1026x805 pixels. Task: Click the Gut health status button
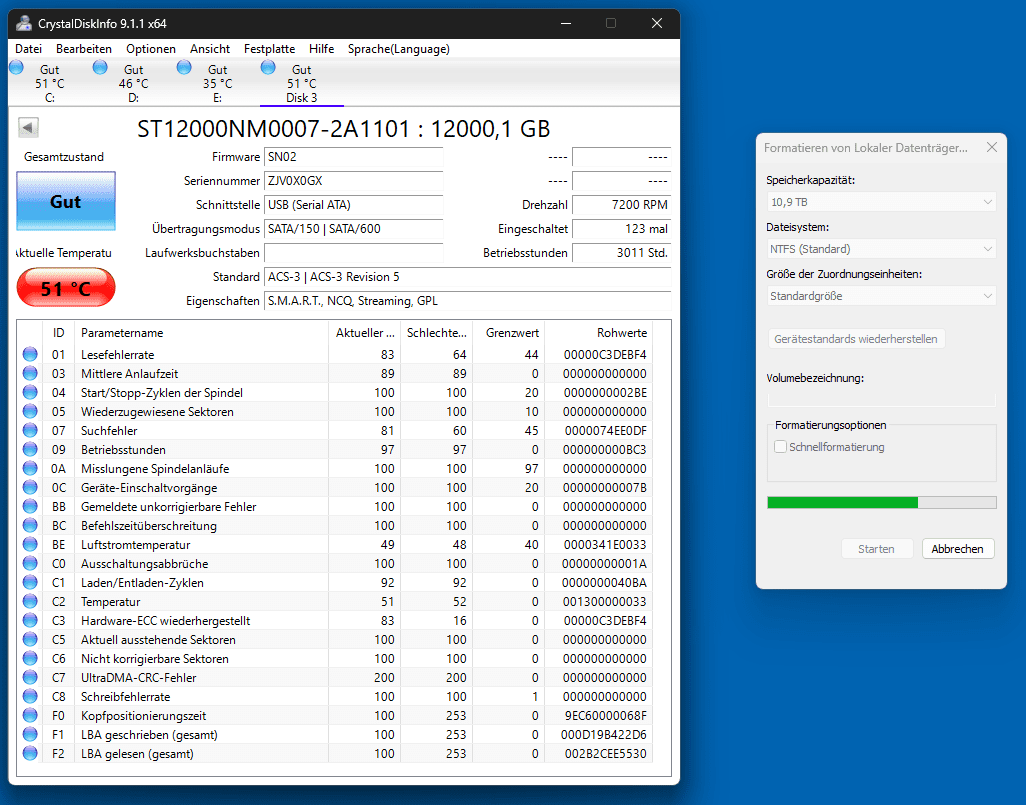coord(66,201)
